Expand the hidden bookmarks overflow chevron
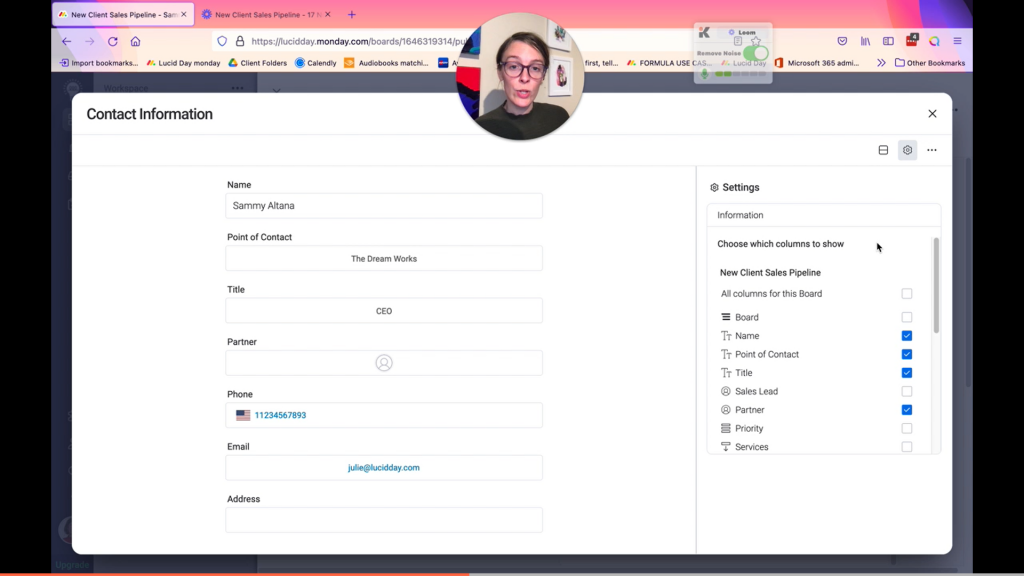The image size is (1024, 576). pos(881,63)
